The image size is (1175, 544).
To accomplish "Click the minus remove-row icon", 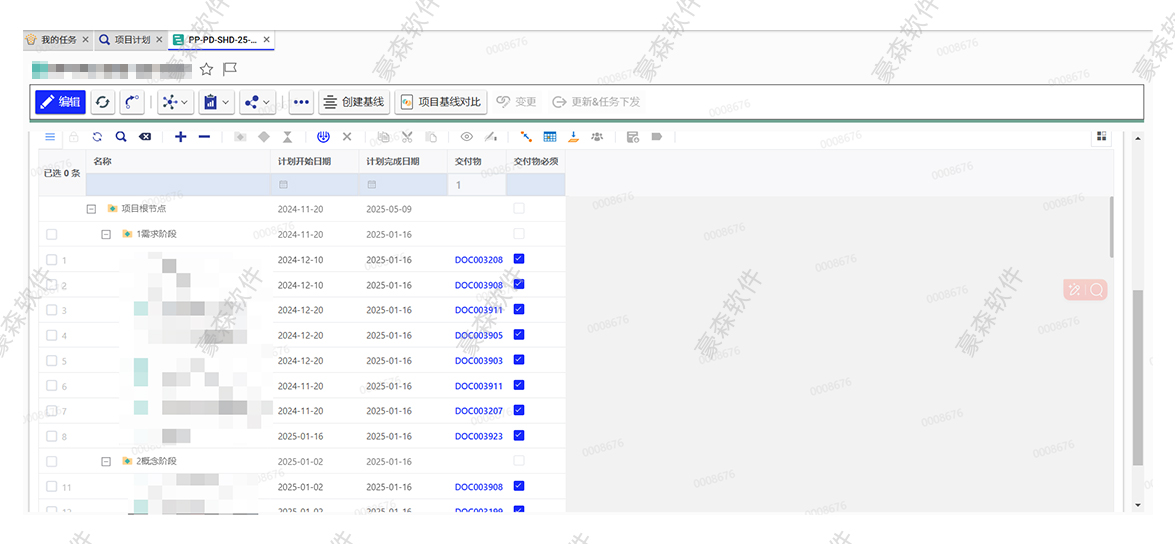I will pyautogui.click(x=204, y=137).
